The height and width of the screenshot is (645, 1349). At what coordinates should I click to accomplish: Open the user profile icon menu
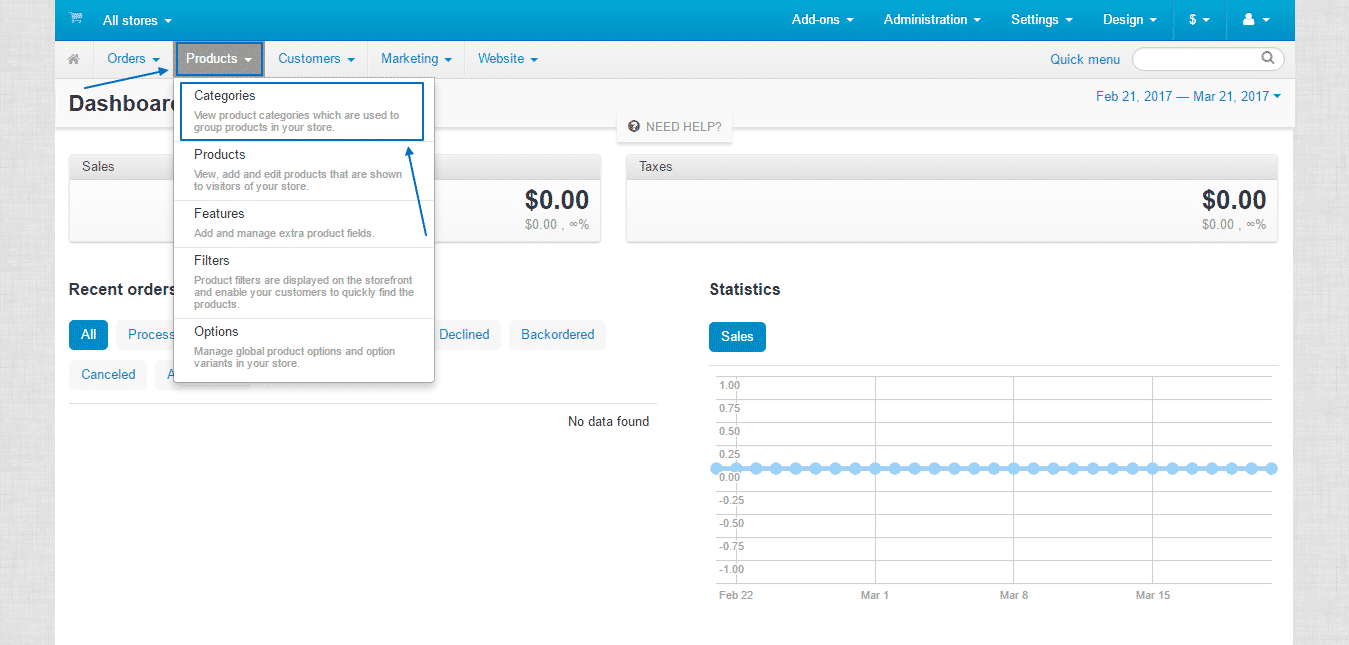point(1255,20)
